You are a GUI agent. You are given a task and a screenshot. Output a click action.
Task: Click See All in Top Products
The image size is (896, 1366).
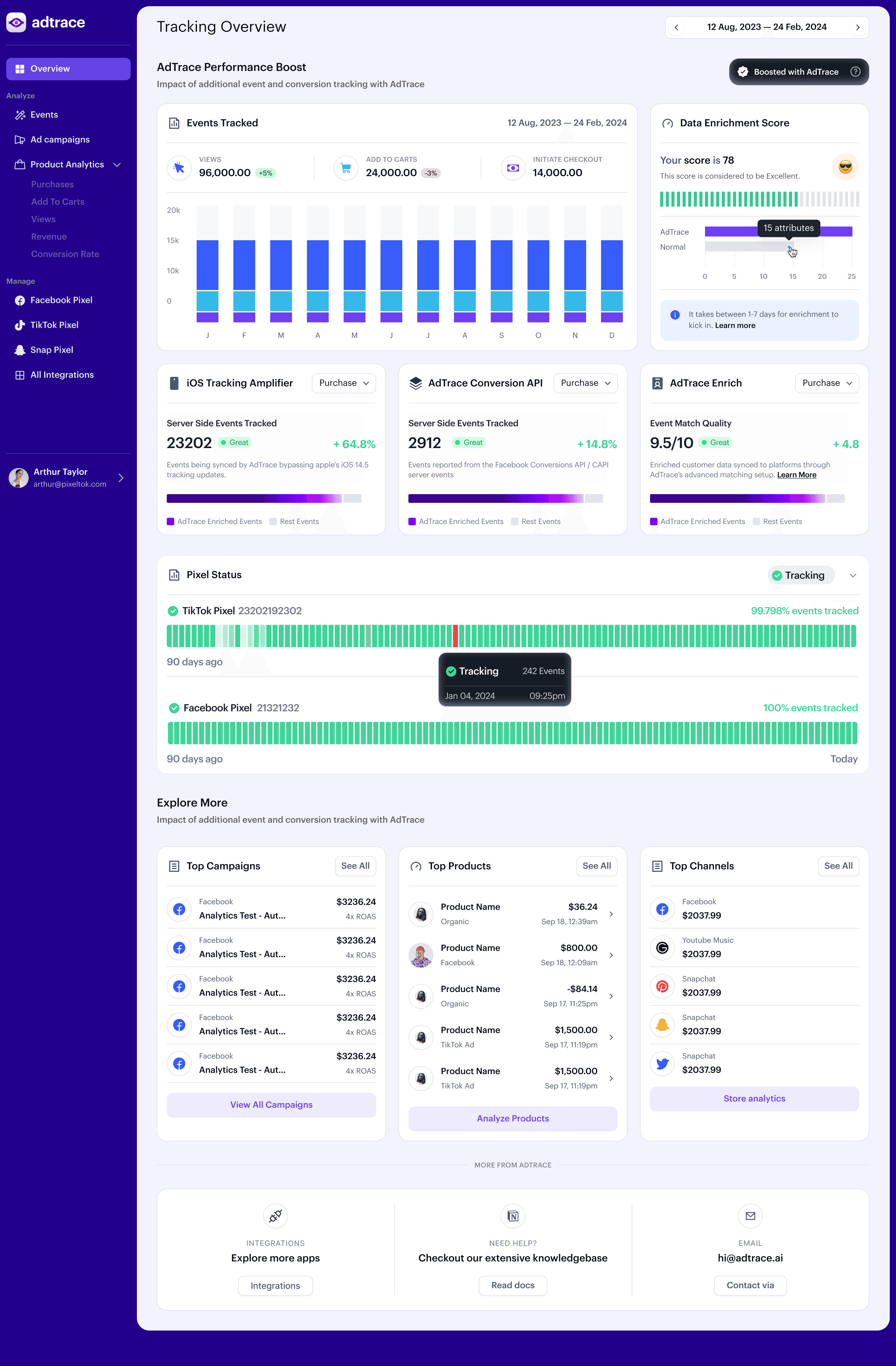tap(596, 866)
